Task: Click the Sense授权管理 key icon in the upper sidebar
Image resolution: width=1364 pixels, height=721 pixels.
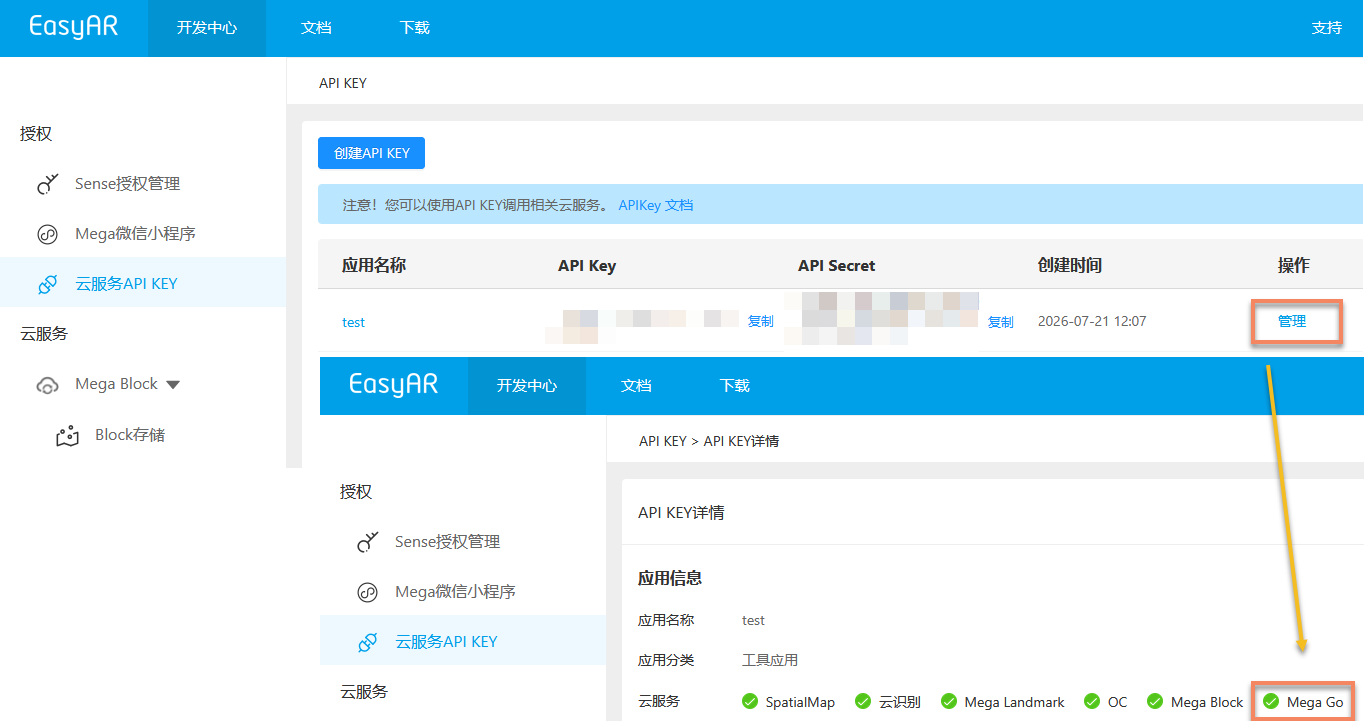Action: 48,184
